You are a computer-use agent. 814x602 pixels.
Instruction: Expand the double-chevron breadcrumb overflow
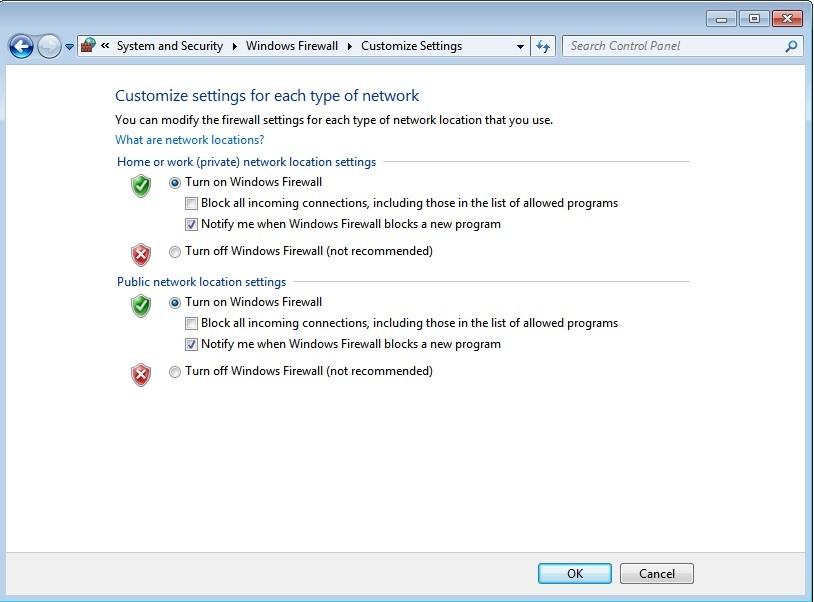[105, 46]
